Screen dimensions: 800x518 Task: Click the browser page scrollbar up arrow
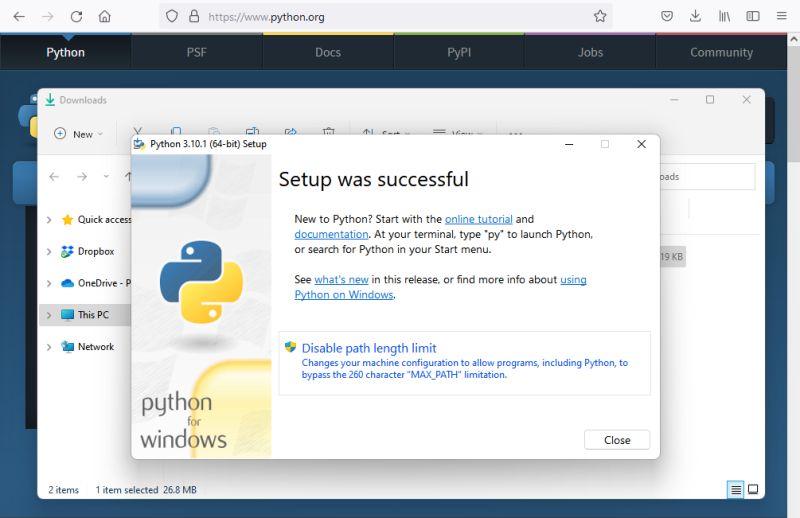coord(794,39)
